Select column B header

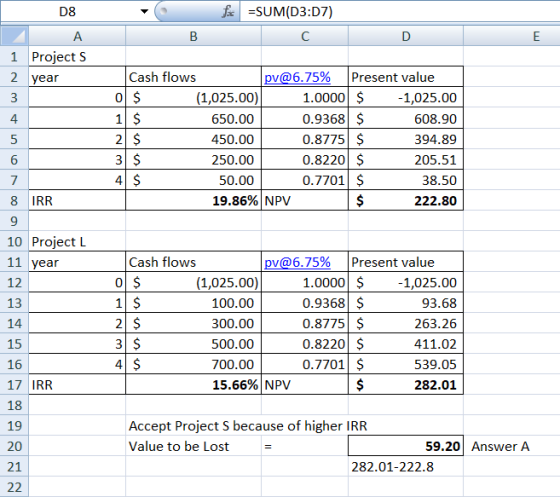pos(194,36)
